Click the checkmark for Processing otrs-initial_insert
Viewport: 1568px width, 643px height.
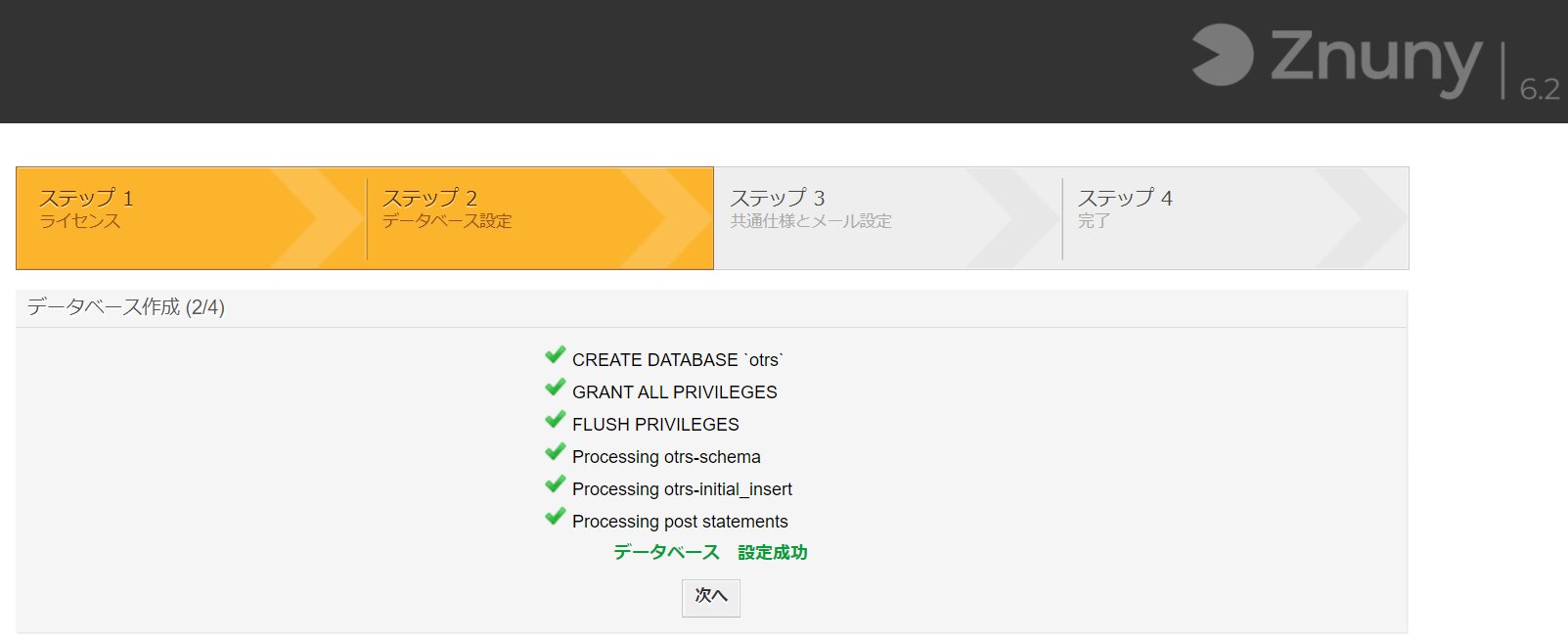[556, 483]
